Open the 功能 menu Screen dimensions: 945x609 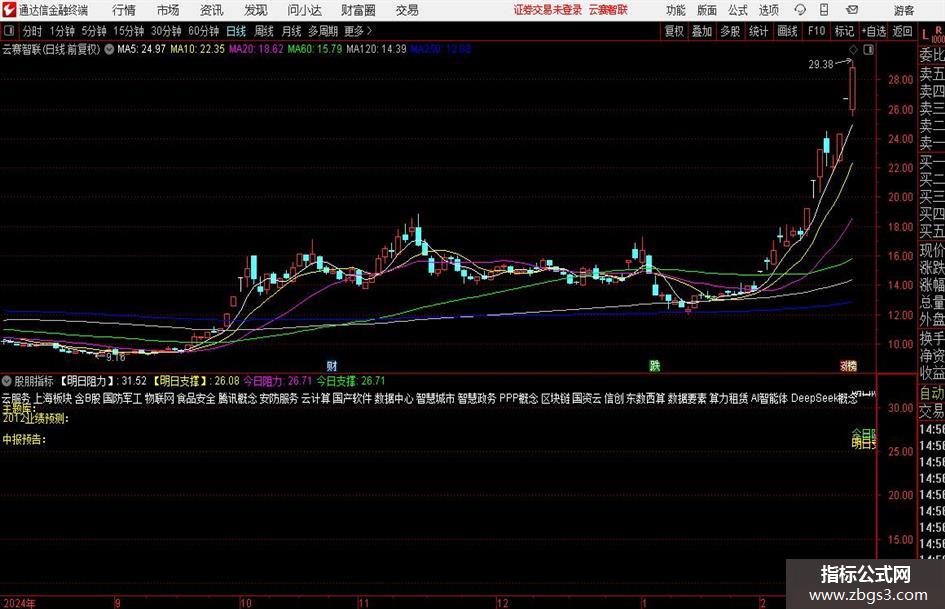(676, 10)
